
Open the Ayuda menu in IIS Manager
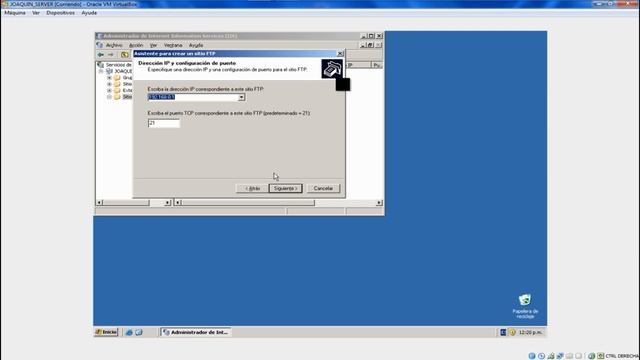click(x=196, y=45)
